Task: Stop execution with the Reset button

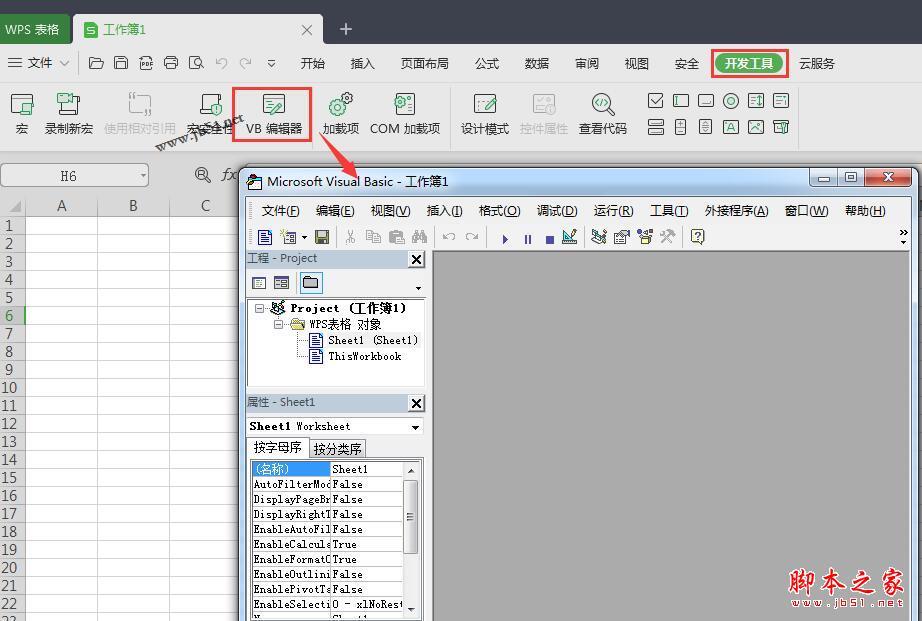Action: [x=550, y=239]
